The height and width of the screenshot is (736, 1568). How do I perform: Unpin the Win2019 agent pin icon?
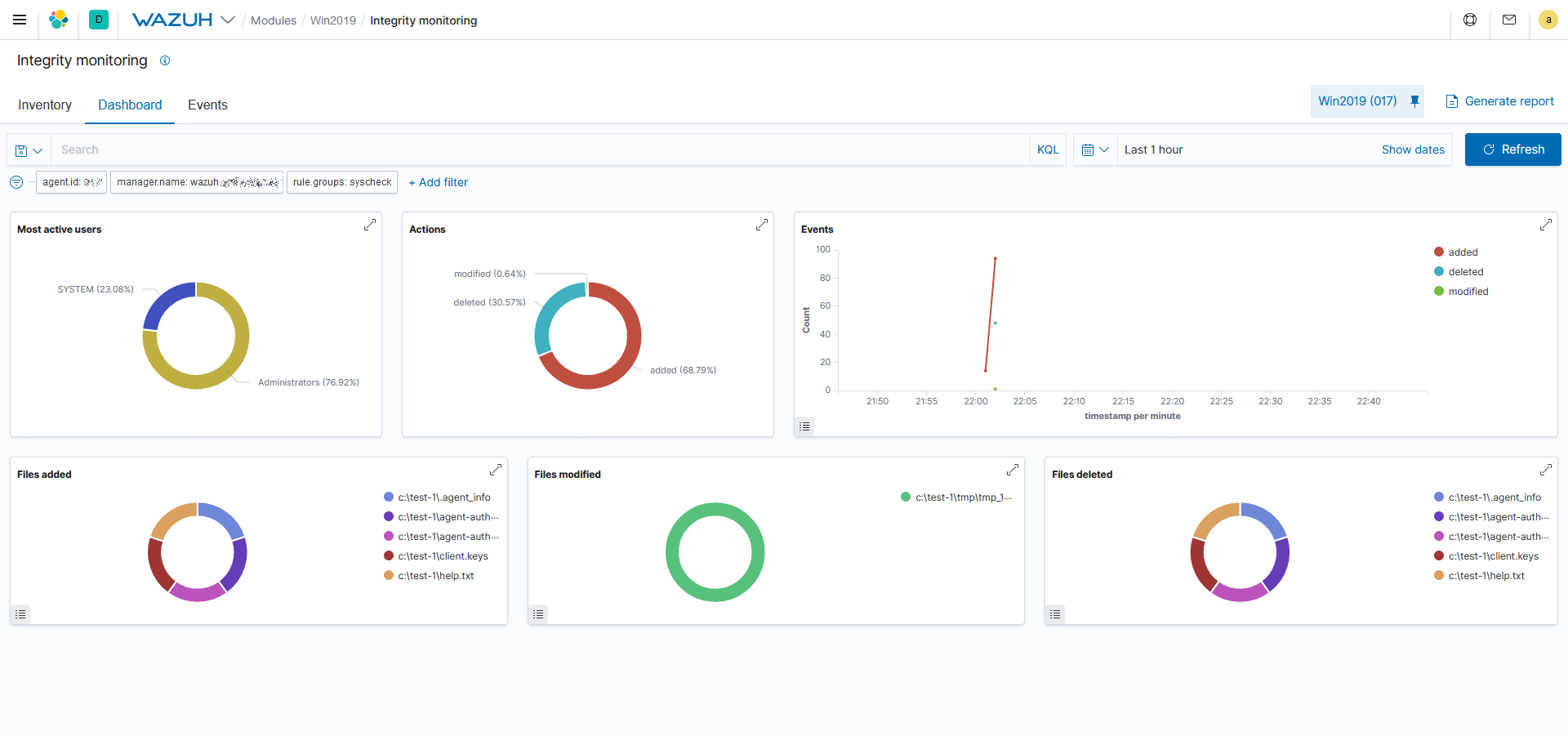[1415, 101]
